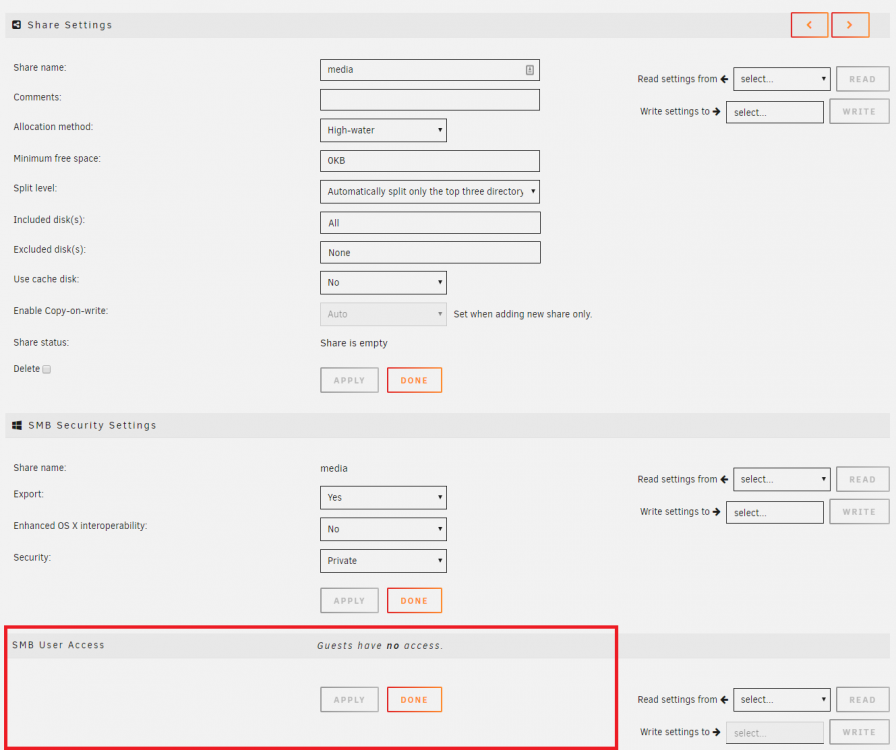Click SMB User Access 'Write settings to' selector
Screen dimensions: 896x750
774,732
